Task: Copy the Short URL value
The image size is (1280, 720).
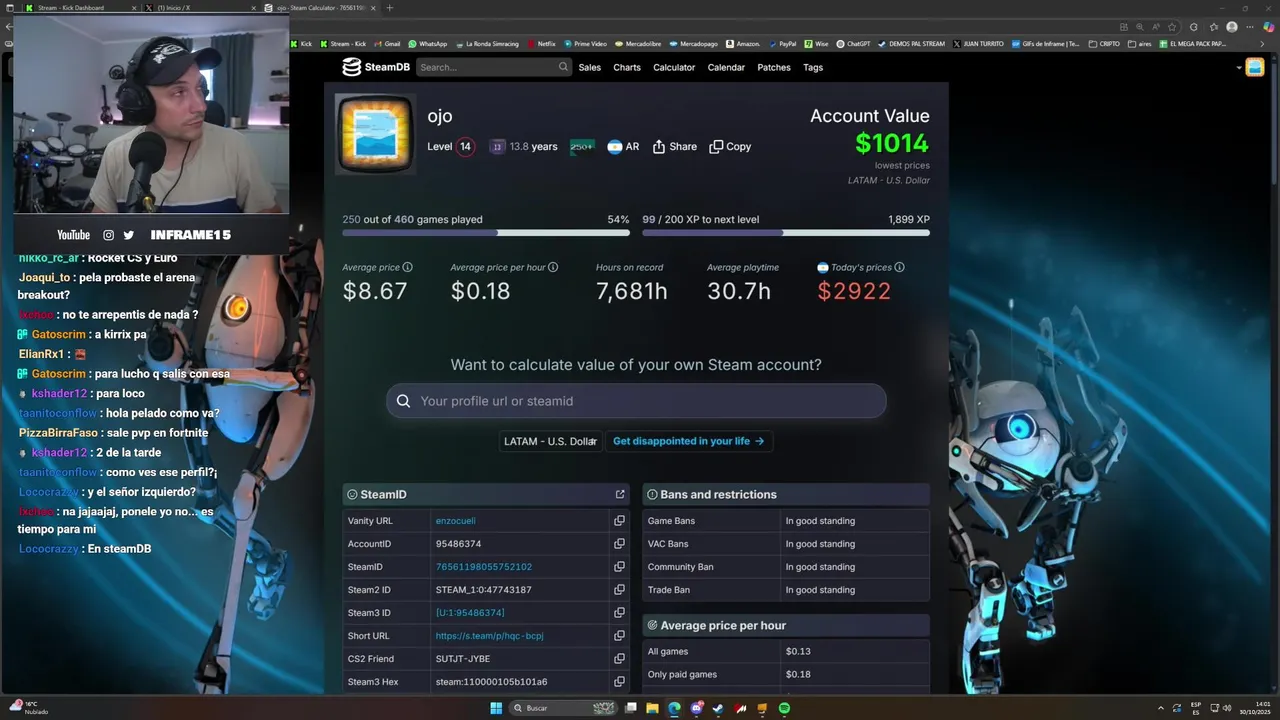Action: point(619,636)
